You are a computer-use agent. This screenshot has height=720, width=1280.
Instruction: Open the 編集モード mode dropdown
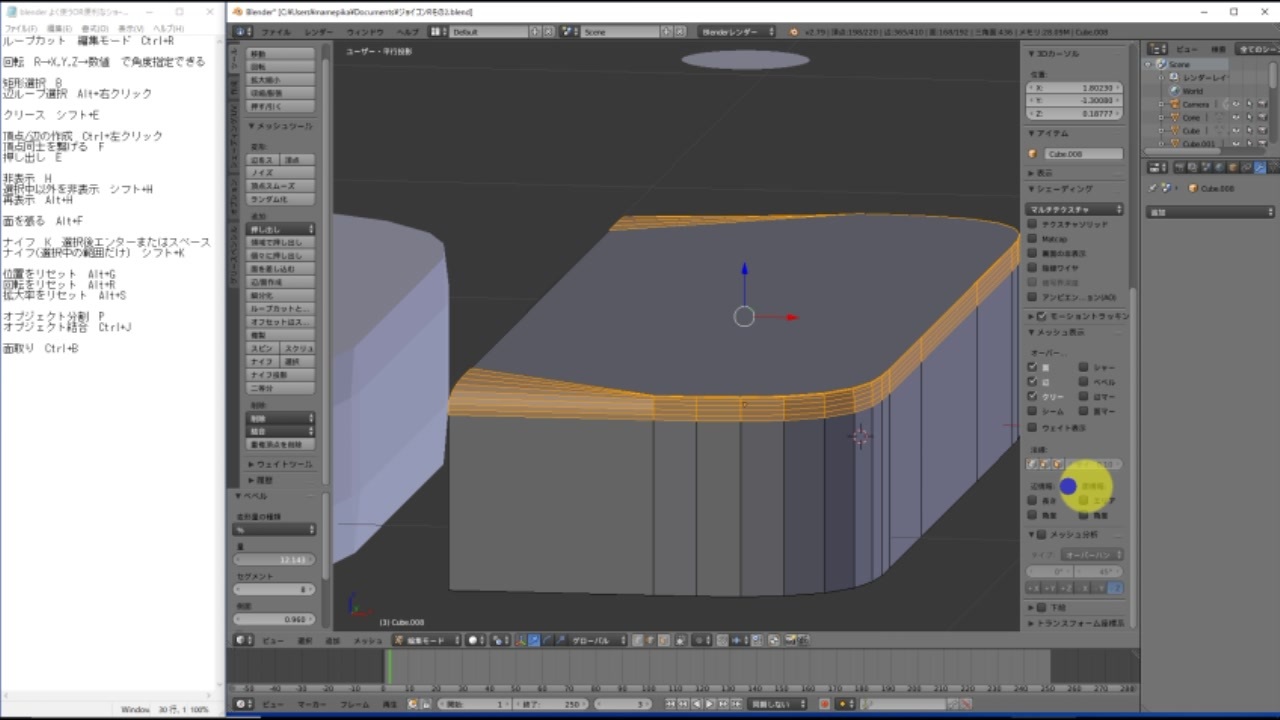click(428, 640)
